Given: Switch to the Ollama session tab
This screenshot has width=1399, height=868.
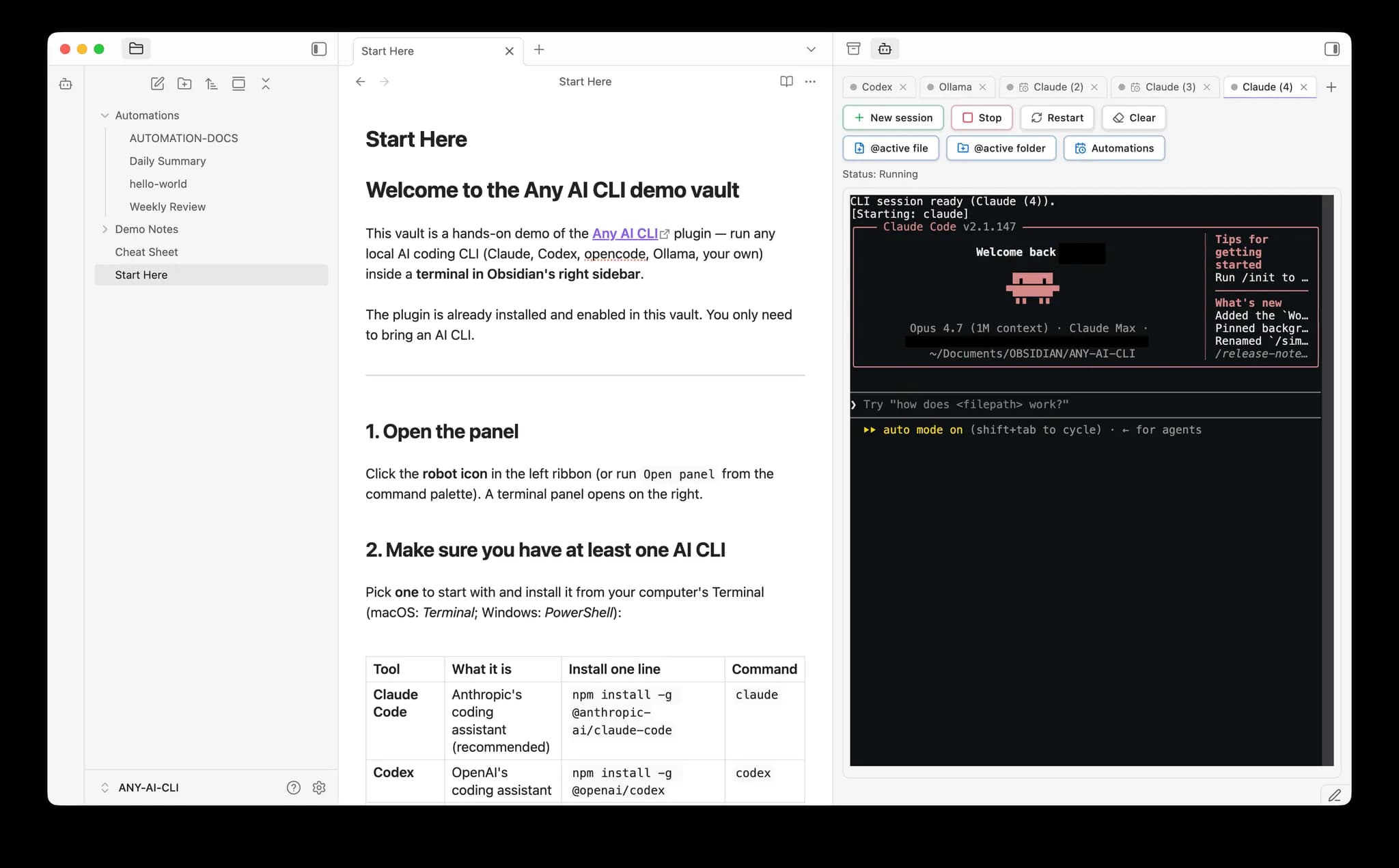Looking at the screenshot, I should (955, 87).
